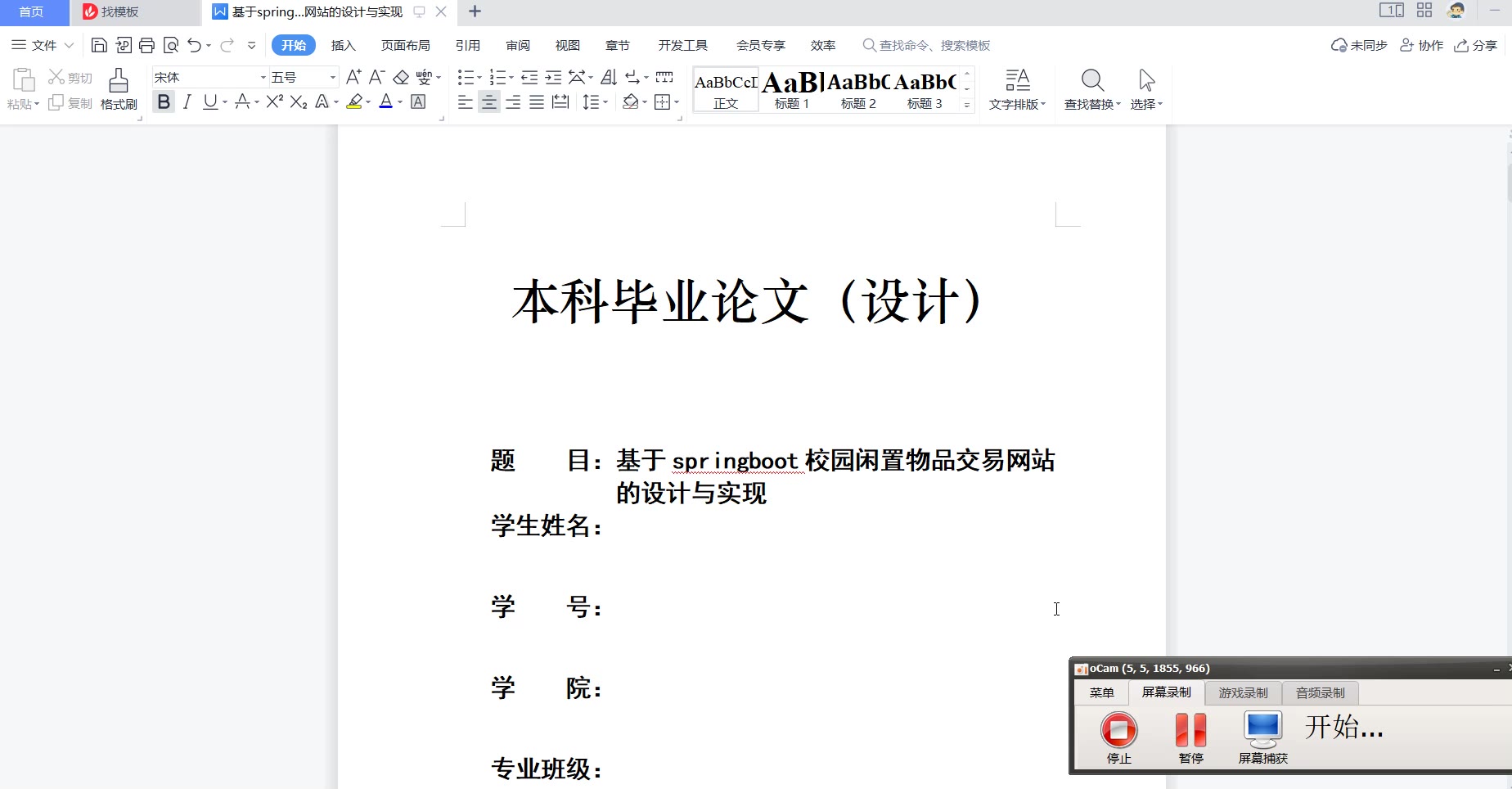Screen dimensions: 1512x789
Task: Open the File (文件) menu
Action: coord(43,45)
